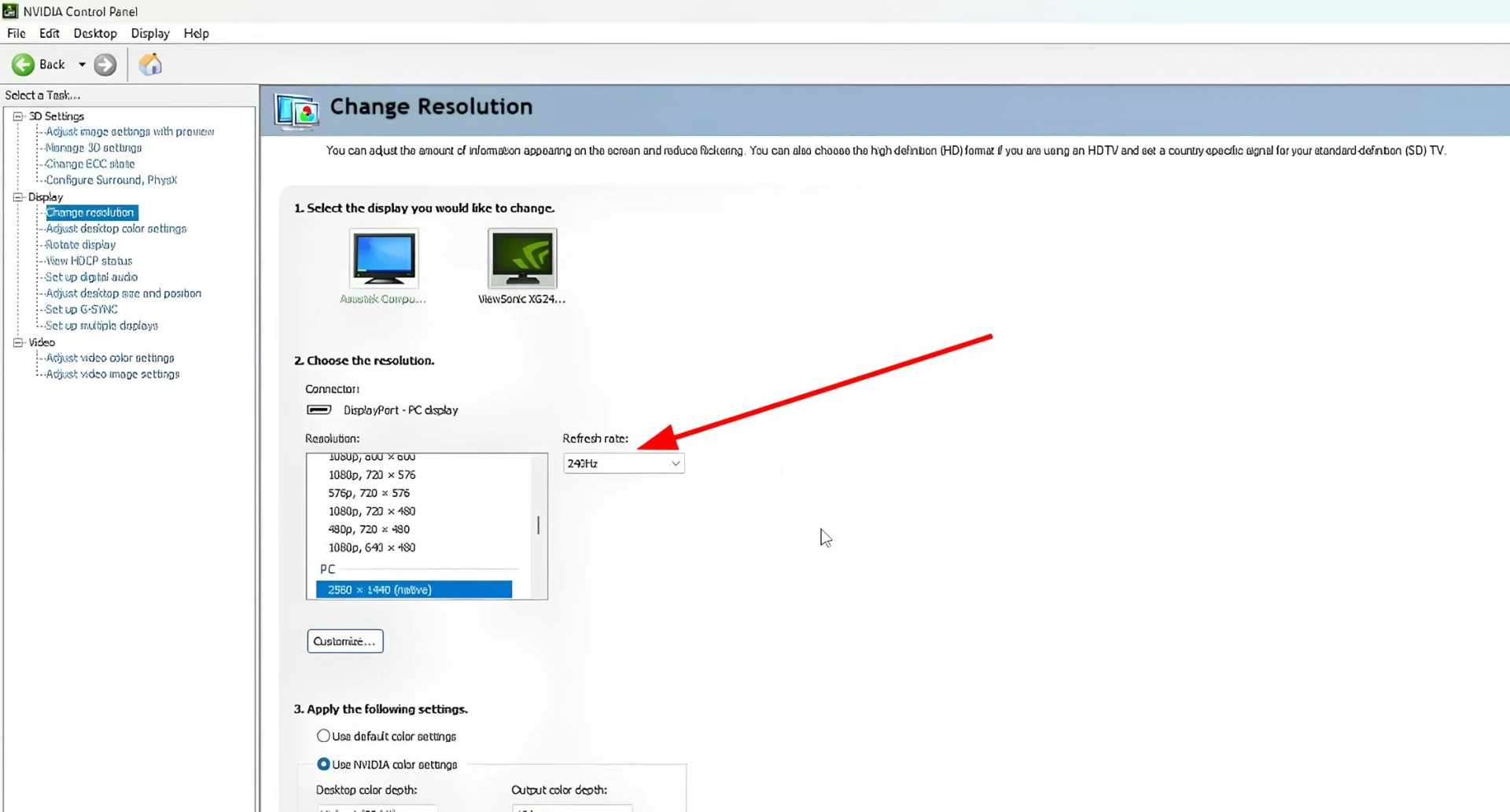Open Set up multiple displays

[101, 325]
